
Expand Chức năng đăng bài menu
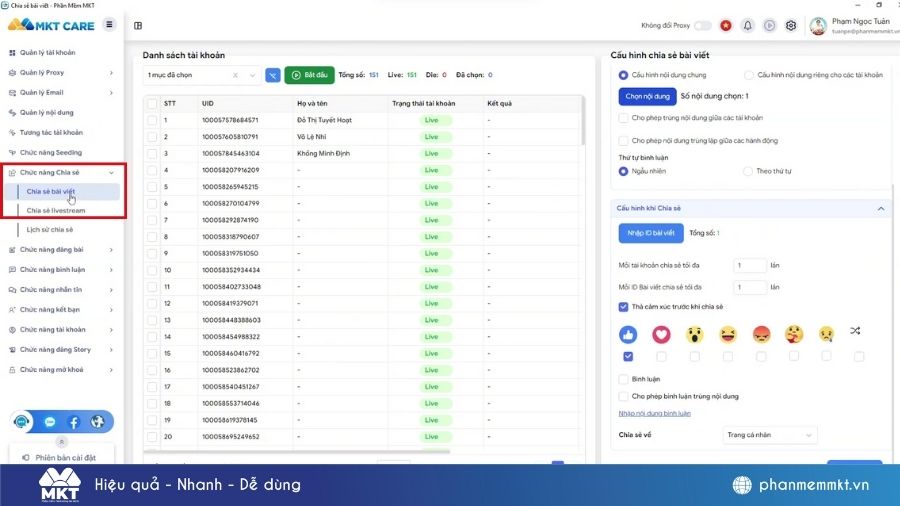(111, 250)
